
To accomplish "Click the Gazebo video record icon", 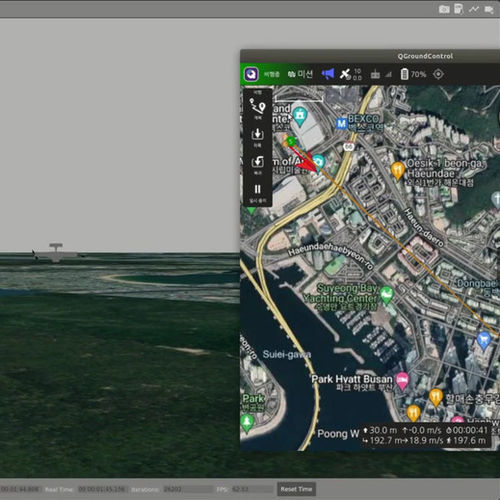I will (489, 10).
